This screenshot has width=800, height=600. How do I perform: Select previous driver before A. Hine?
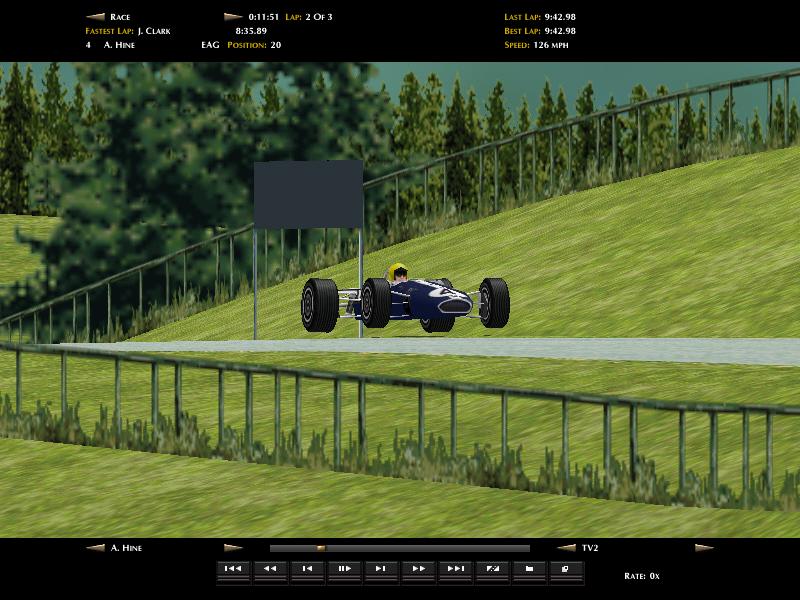[x=95, y=548]
